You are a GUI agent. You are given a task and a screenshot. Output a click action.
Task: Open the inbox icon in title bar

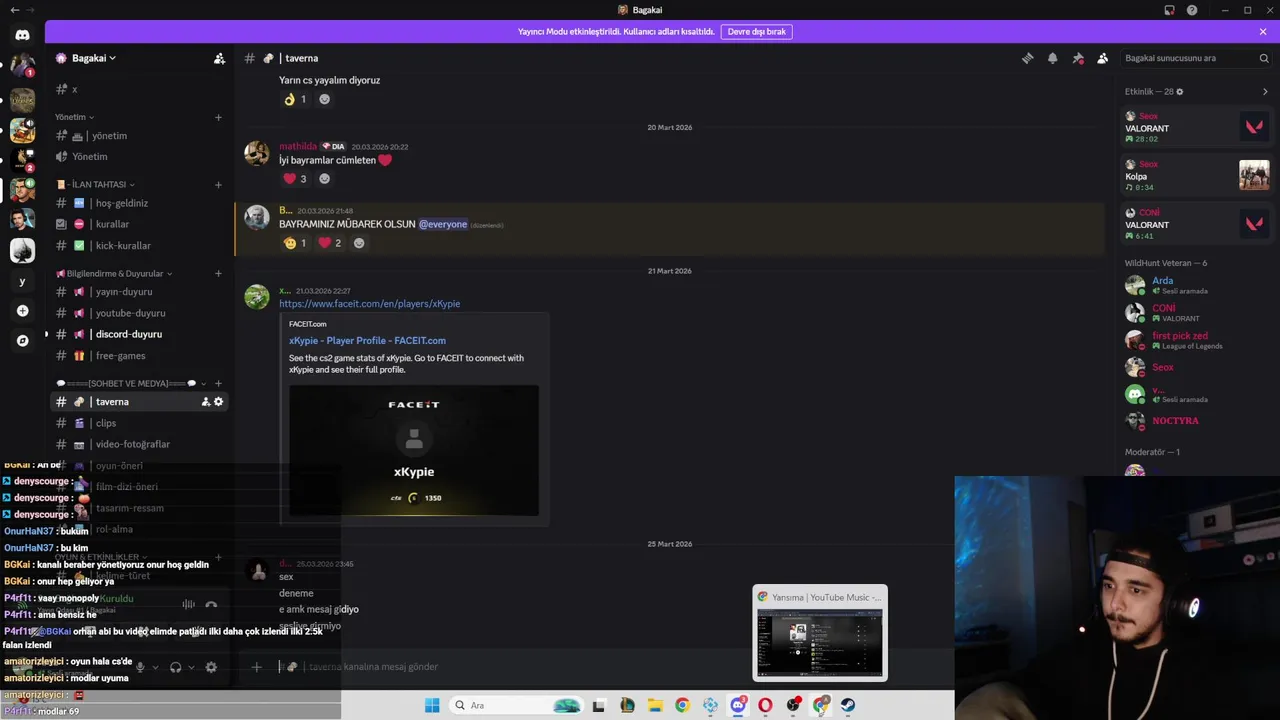1169,10
